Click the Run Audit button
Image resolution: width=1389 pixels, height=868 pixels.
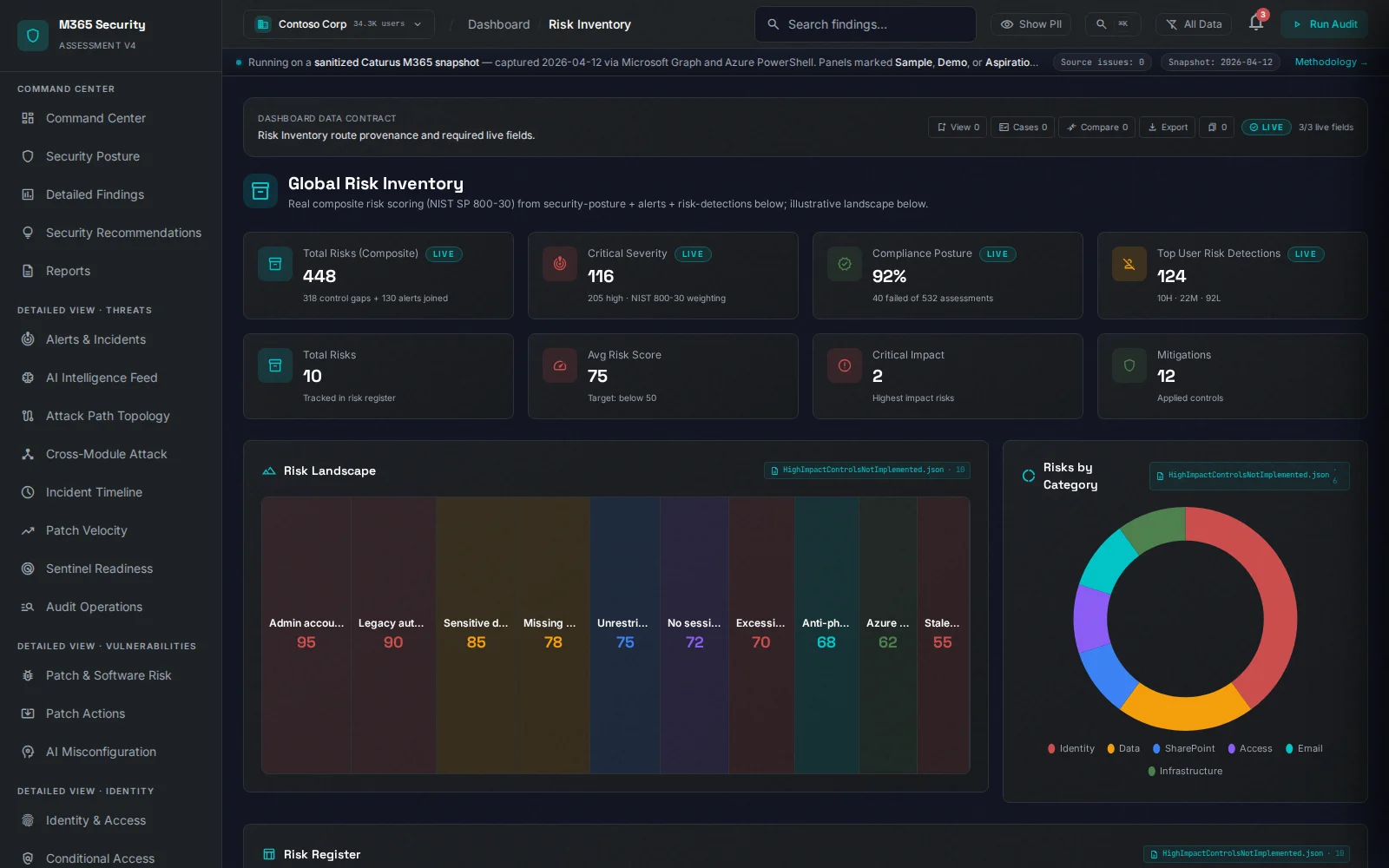point(1324,24)
